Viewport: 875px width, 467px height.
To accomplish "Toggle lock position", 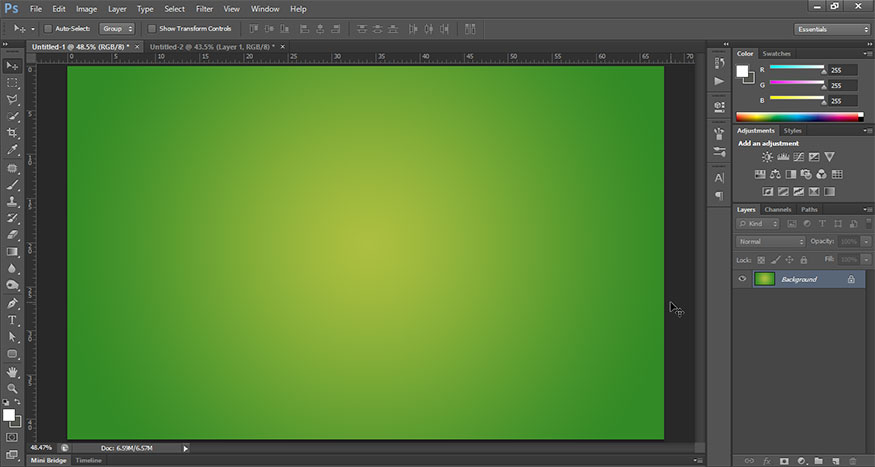I will pyautogui.click(x=789, y=260).
